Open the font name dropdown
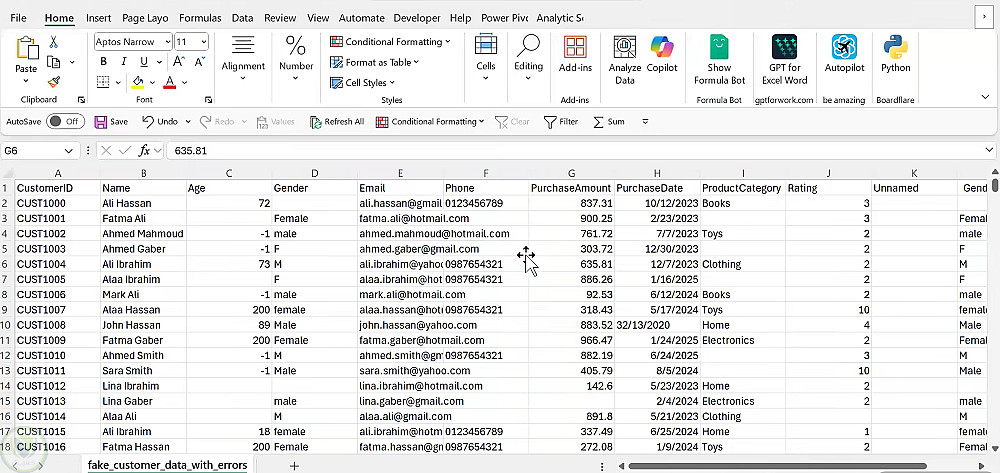Viewport: 1000px width, 473px height. coord(168,42)
